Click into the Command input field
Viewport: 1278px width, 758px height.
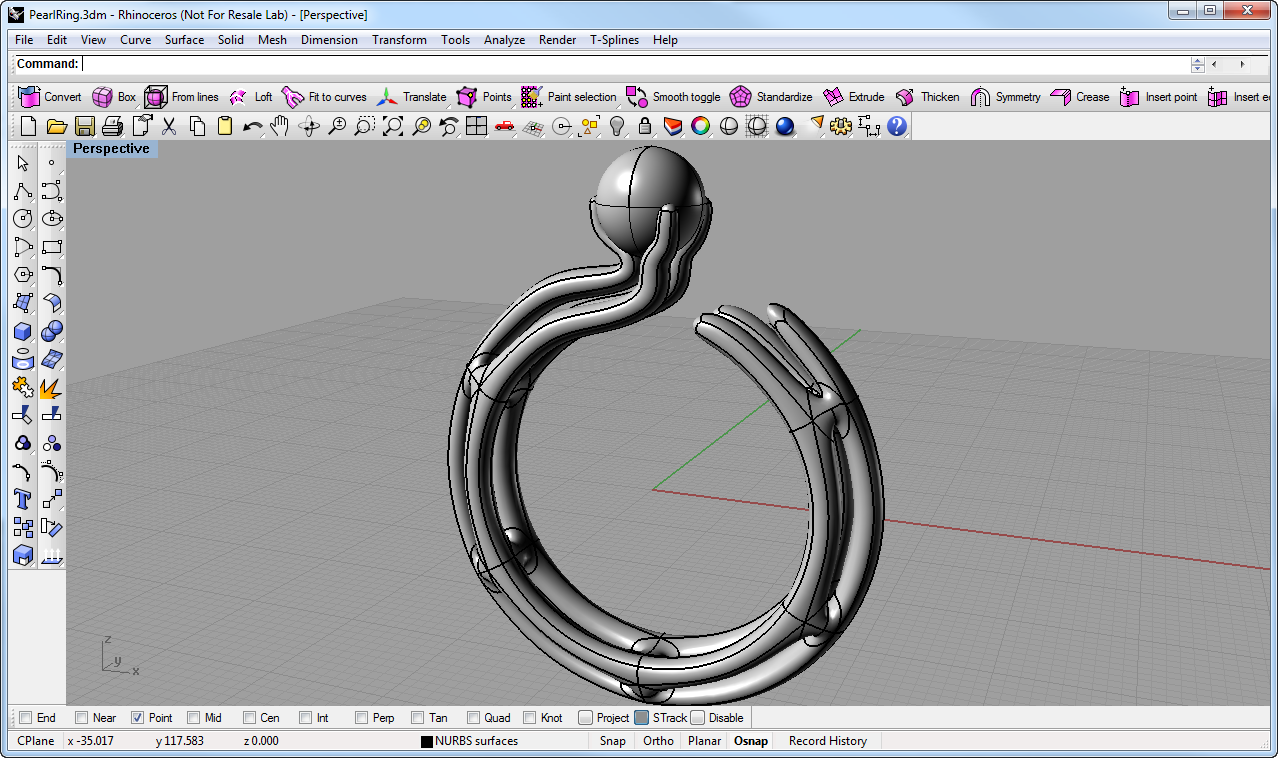635,64
